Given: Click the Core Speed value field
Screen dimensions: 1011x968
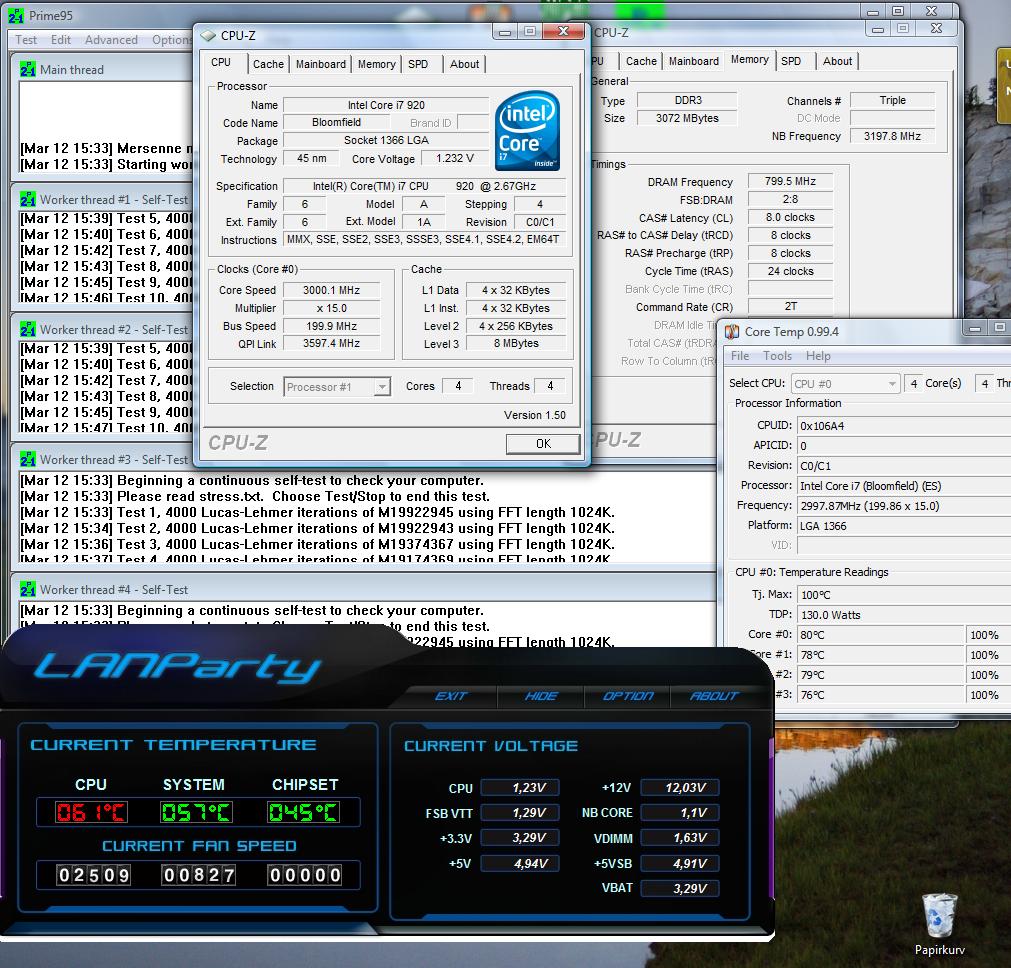Looking at the screenshot, I should [331, 290].
